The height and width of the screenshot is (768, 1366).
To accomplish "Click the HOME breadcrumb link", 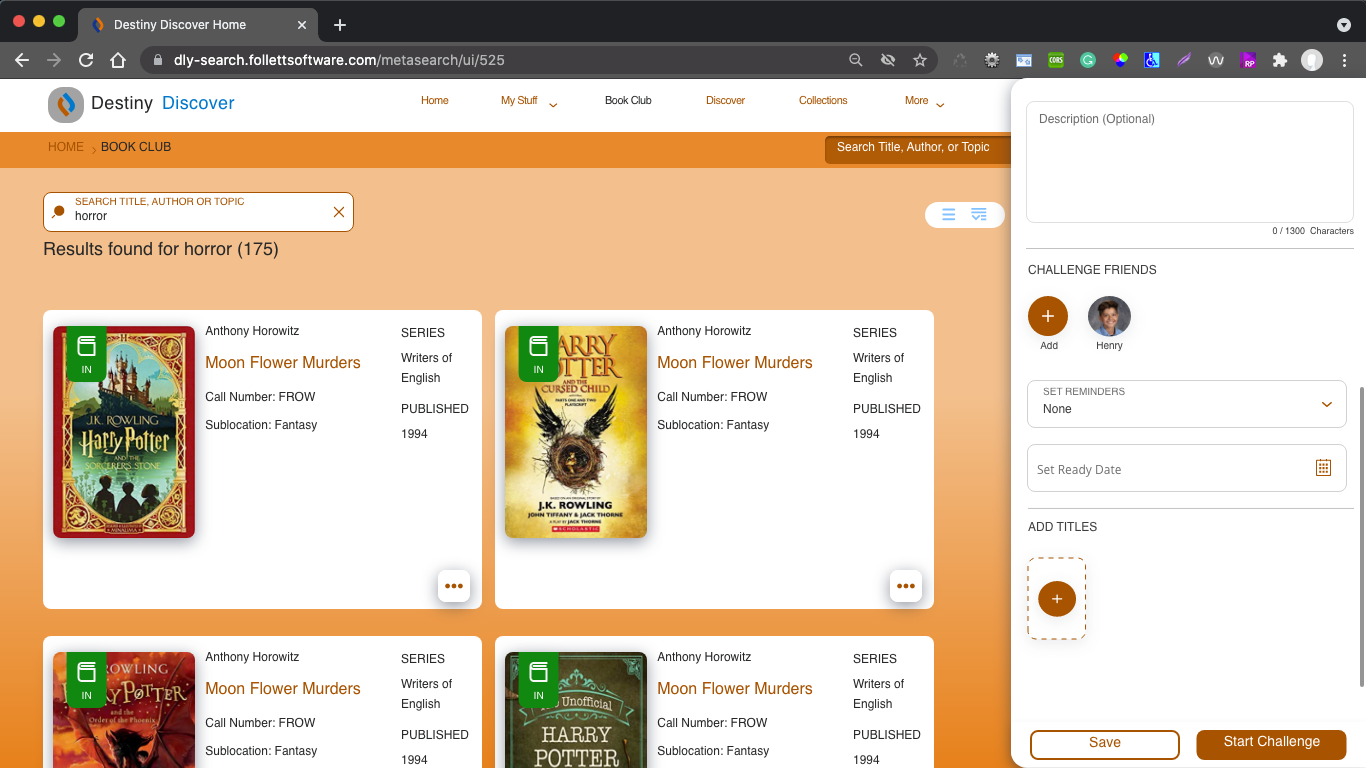I will pos(66,147).
